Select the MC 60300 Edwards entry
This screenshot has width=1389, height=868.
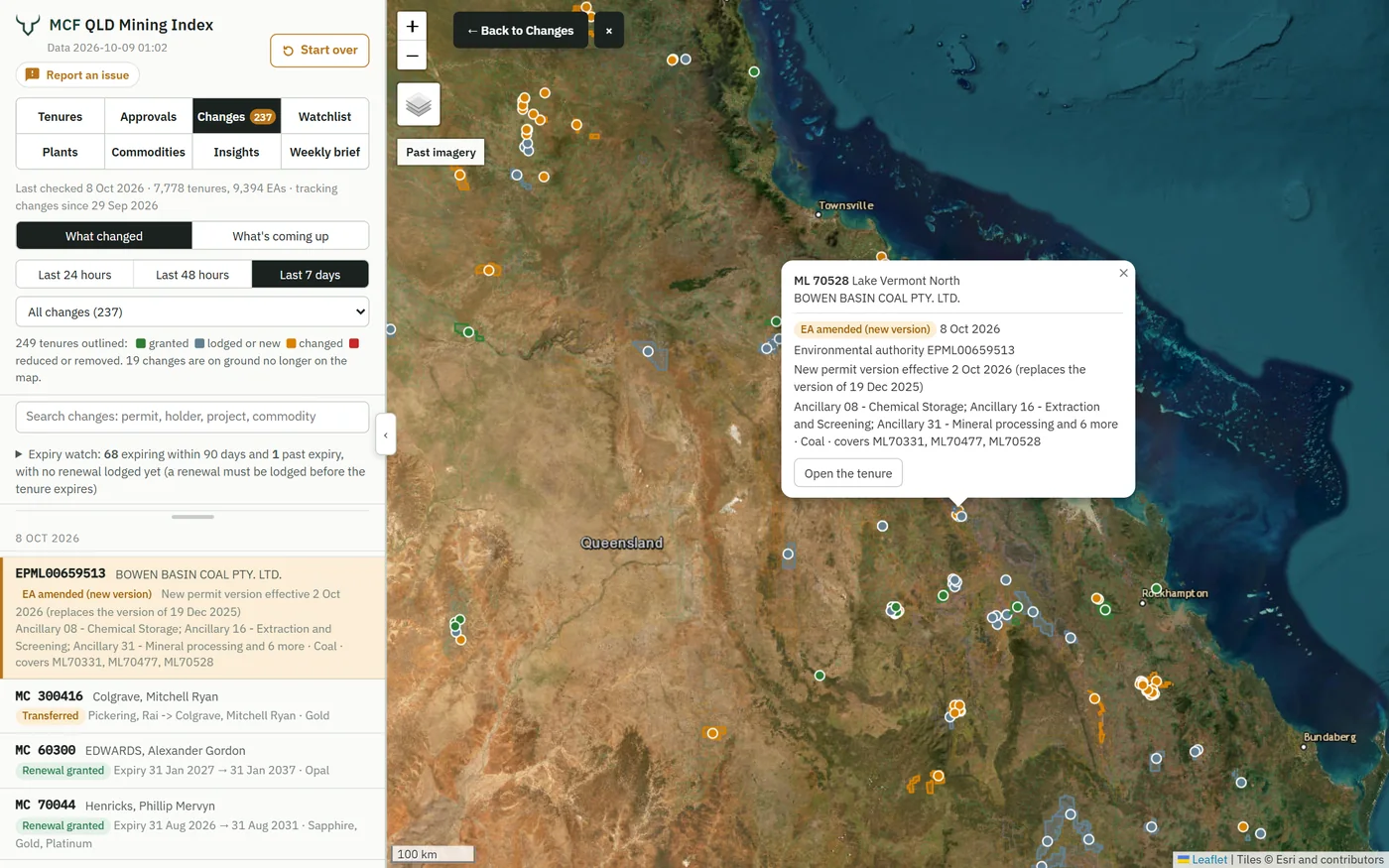click(192, 761)
